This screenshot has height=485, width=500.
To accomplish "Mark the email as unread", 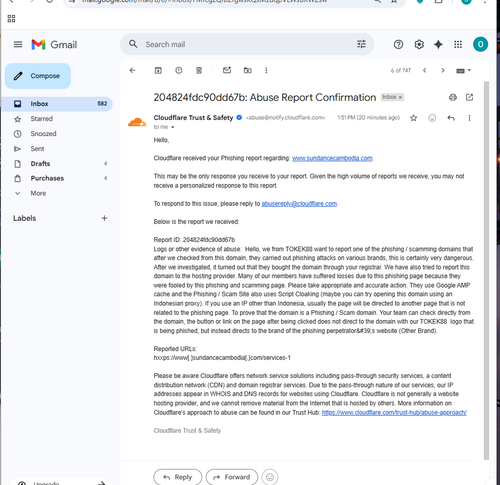I will [x=227, y=70].
